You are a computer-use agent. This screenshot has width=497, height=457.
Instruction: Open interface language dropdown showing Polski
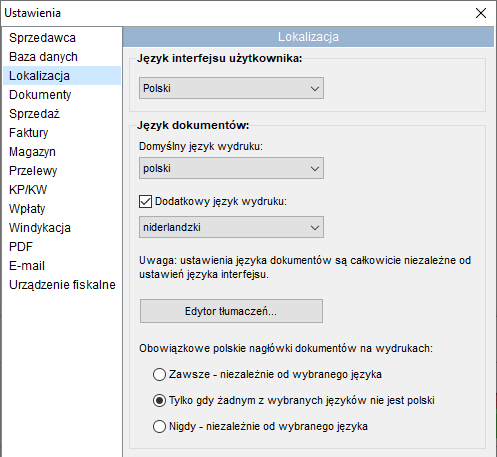[231, 88]
